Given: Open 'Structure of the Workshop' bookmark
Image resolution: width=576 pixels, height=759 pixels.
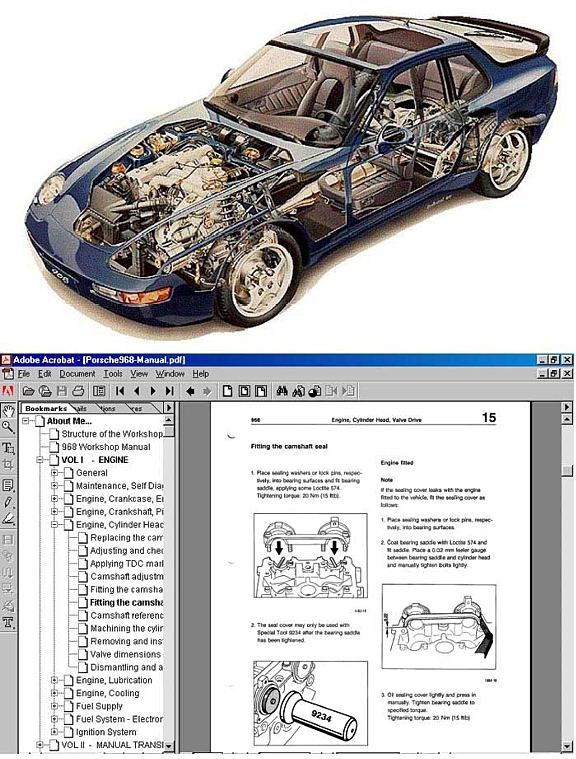Looking at the screenshot, I should pos(112,434).
